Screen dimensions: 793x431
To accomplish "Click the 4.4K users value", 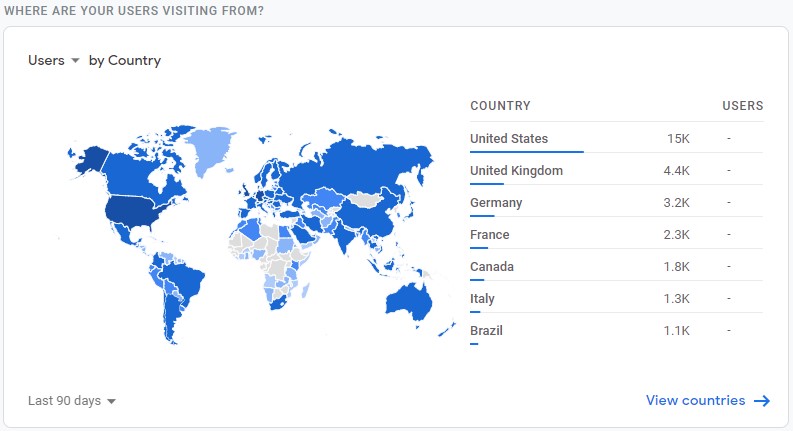I will pos(677,170).
